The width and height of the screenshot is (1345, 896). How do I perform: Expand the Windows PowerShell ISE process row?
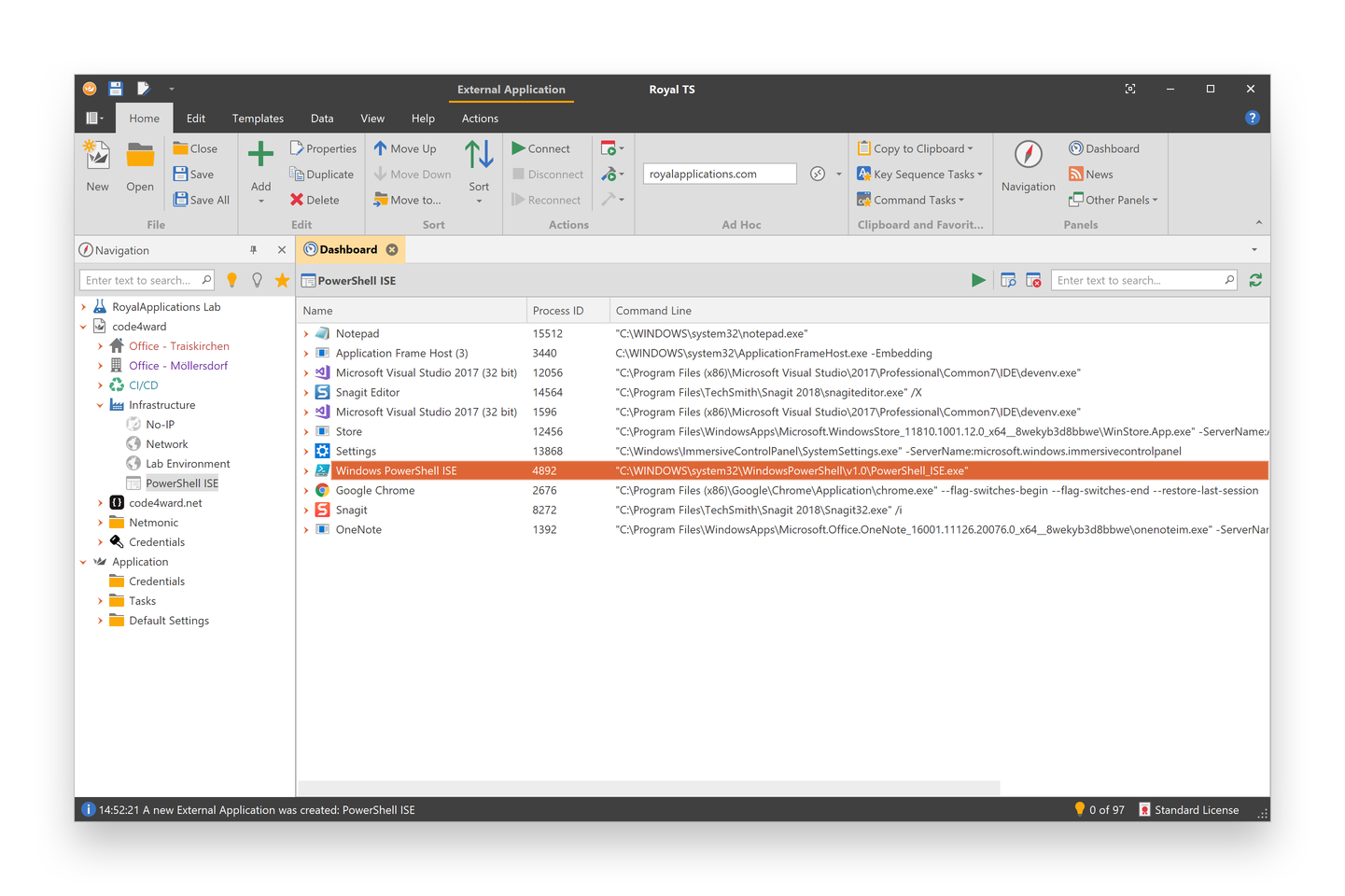pyautogui.click(x=306, y=470)
